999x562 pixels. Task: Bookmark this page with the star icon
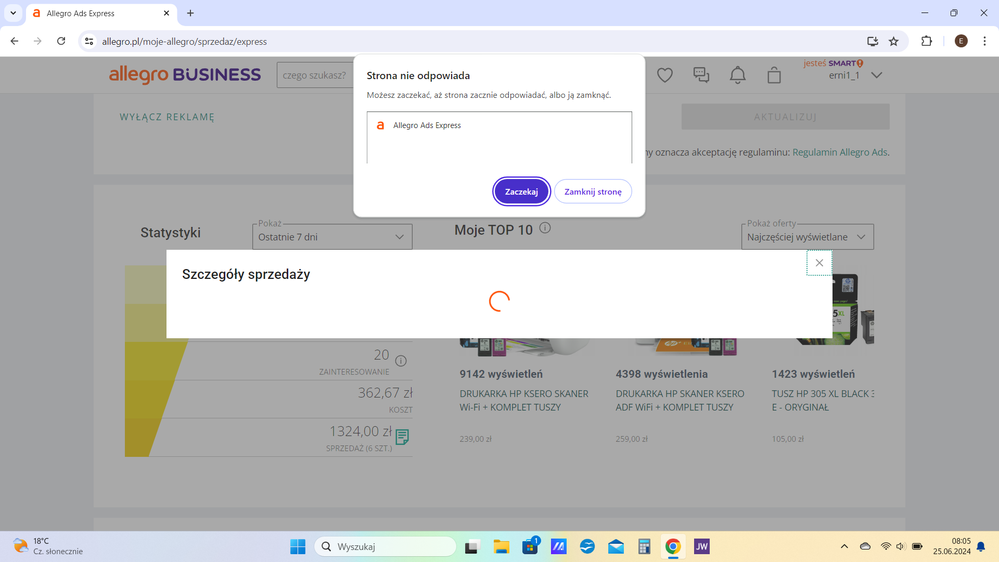point(894,41)
